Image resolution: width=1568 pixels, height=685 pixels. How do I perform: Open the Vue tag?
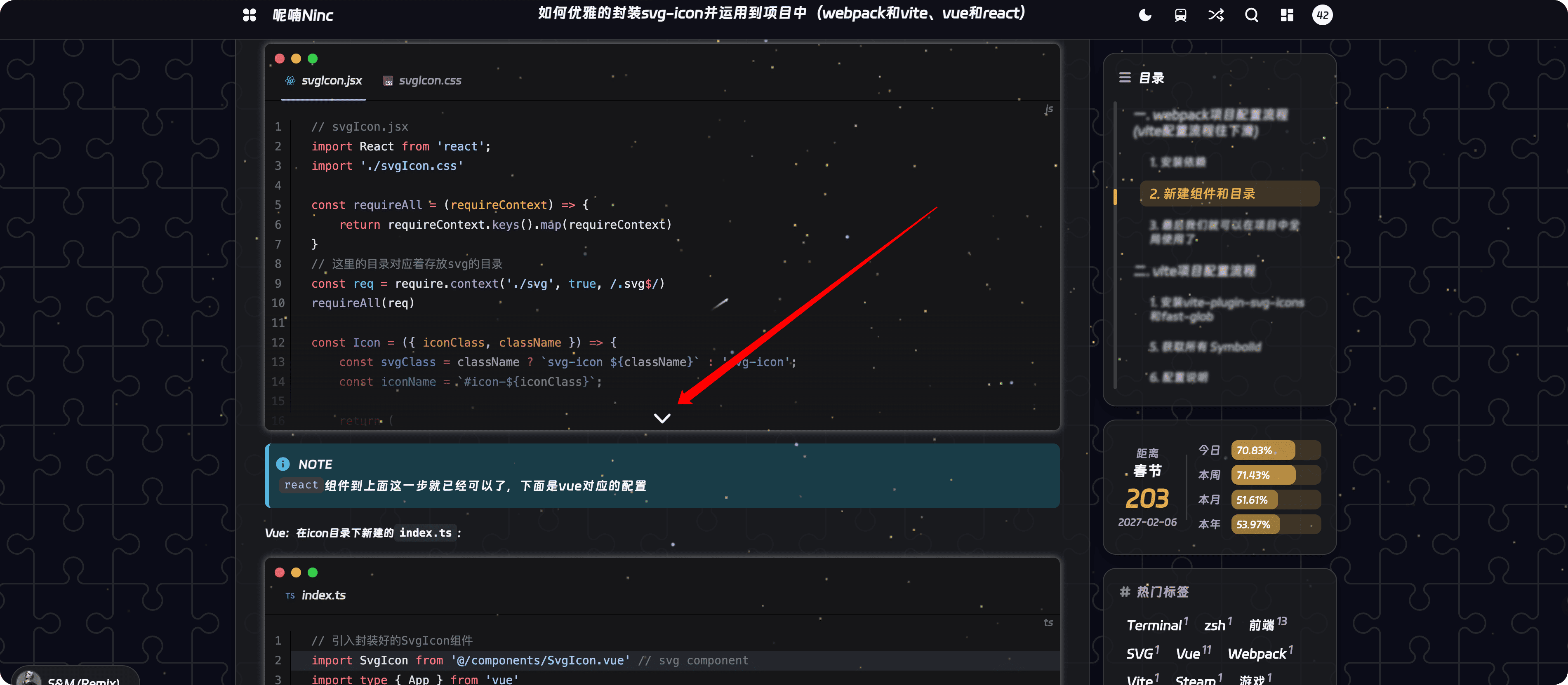1193,653
